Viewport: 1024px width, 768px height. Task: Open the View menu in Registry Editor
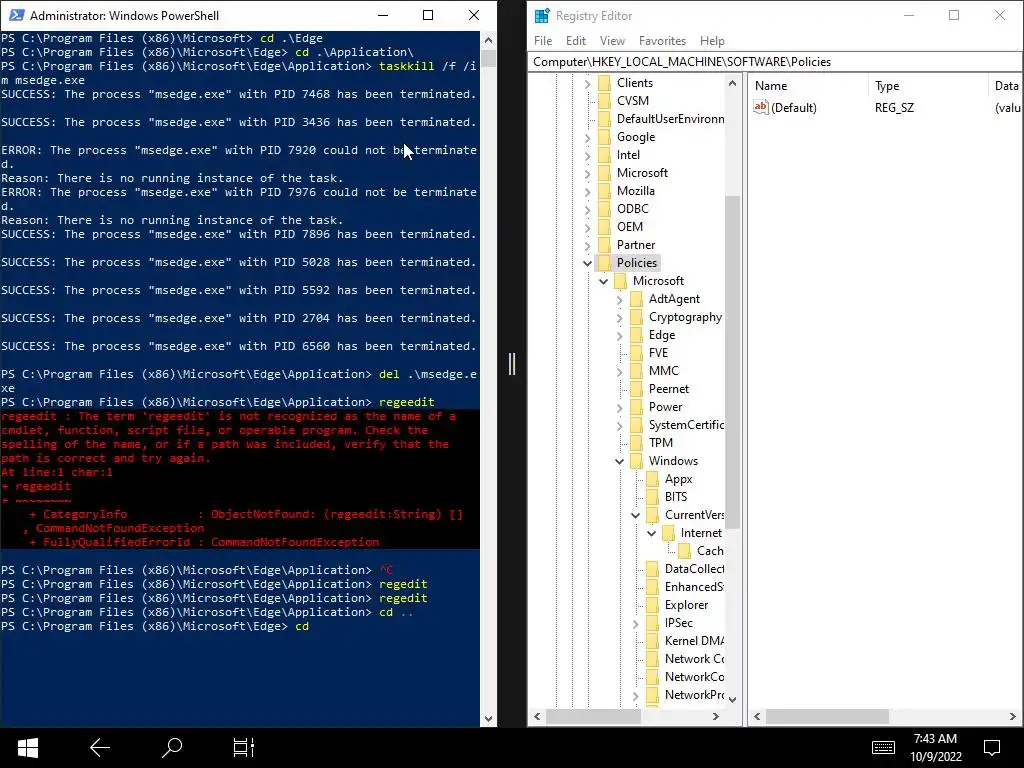[x=612, y=40]
